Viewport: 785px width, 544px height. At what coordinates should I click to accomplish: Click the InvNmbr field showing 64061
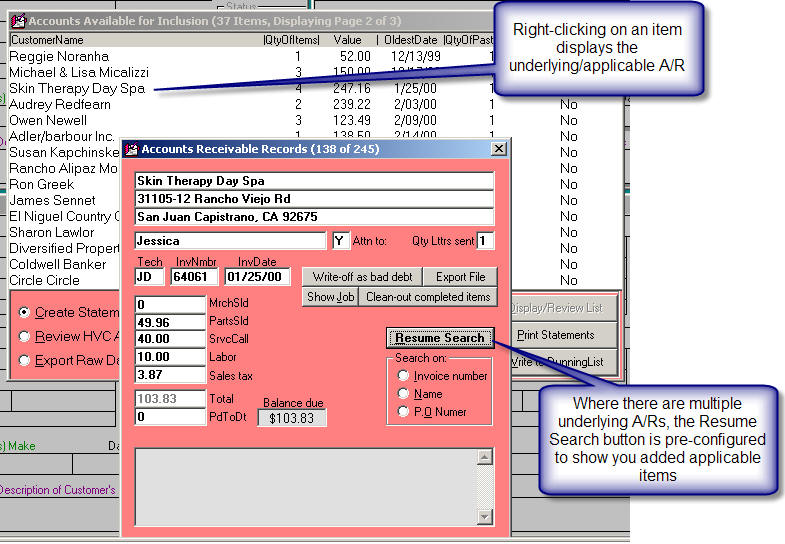coord(195,277)
